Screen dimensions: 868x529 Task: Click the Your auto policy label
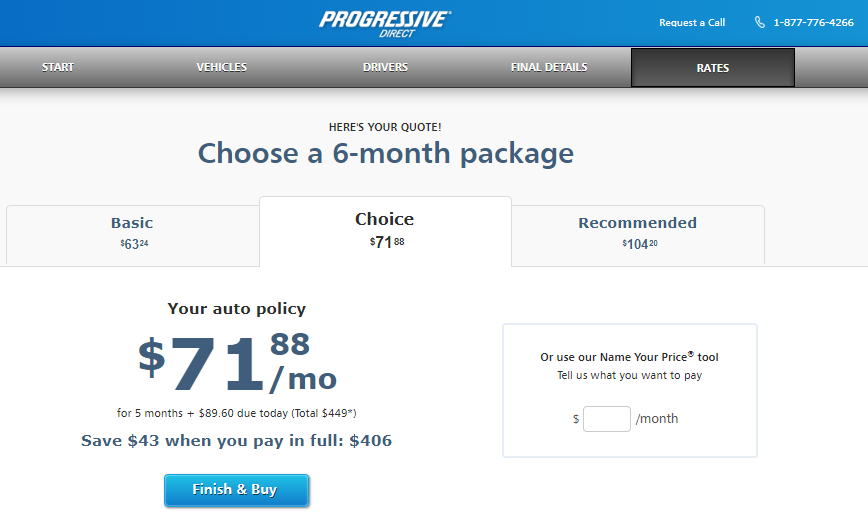tap(236, 309)
